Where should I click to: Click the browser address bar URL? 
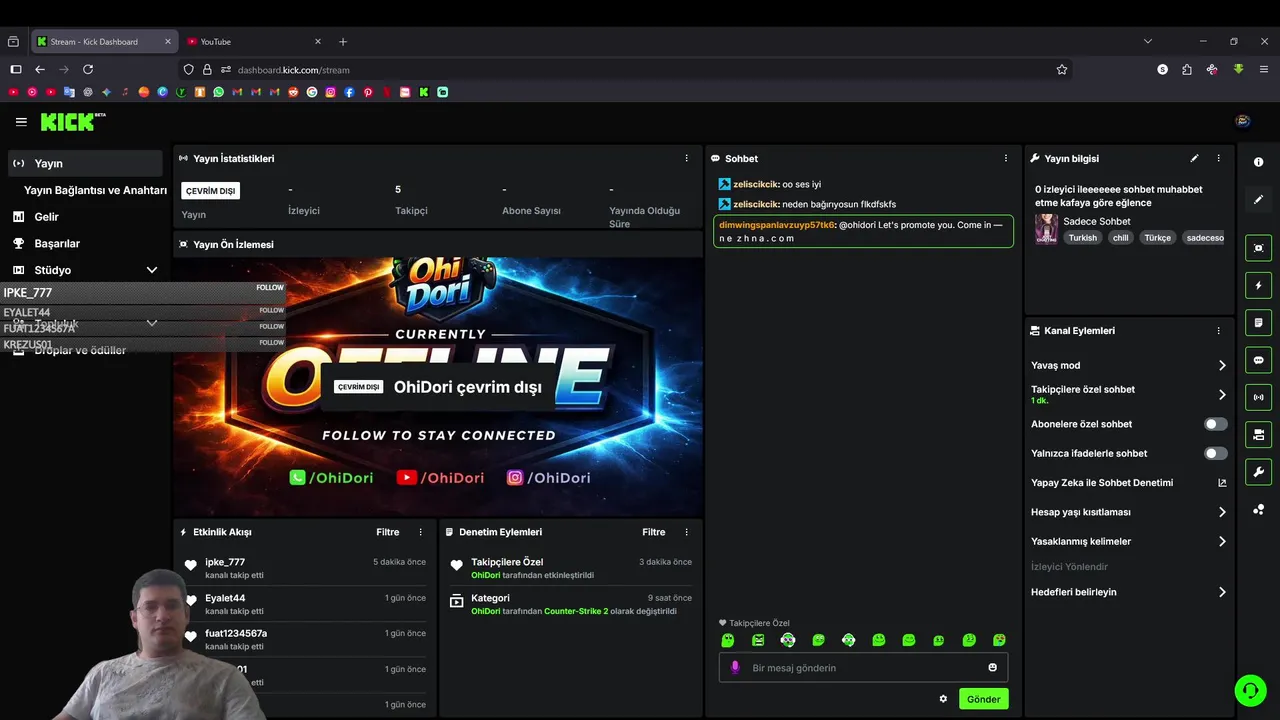294,70
